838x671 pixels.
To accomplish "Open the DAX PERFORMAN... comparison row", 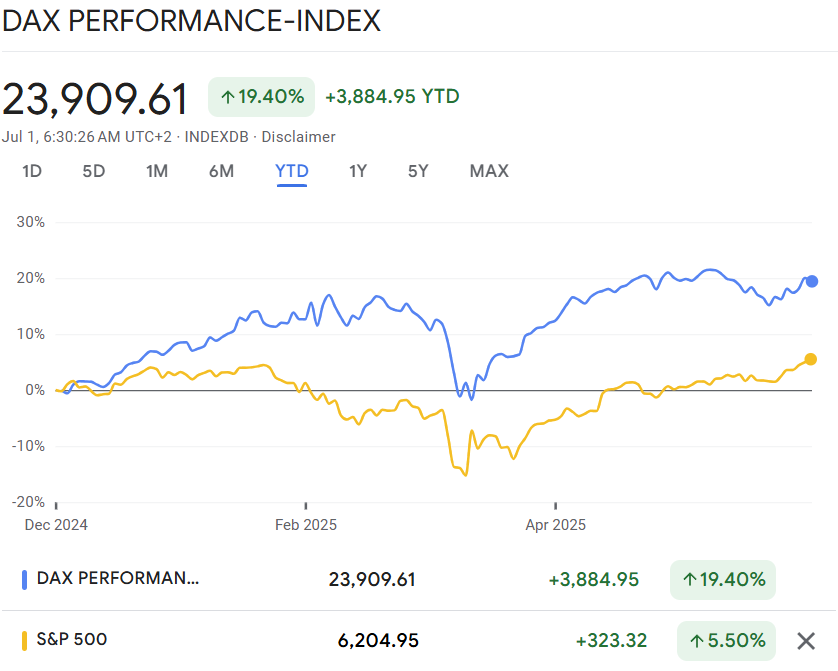I will [x=419, y=580].
